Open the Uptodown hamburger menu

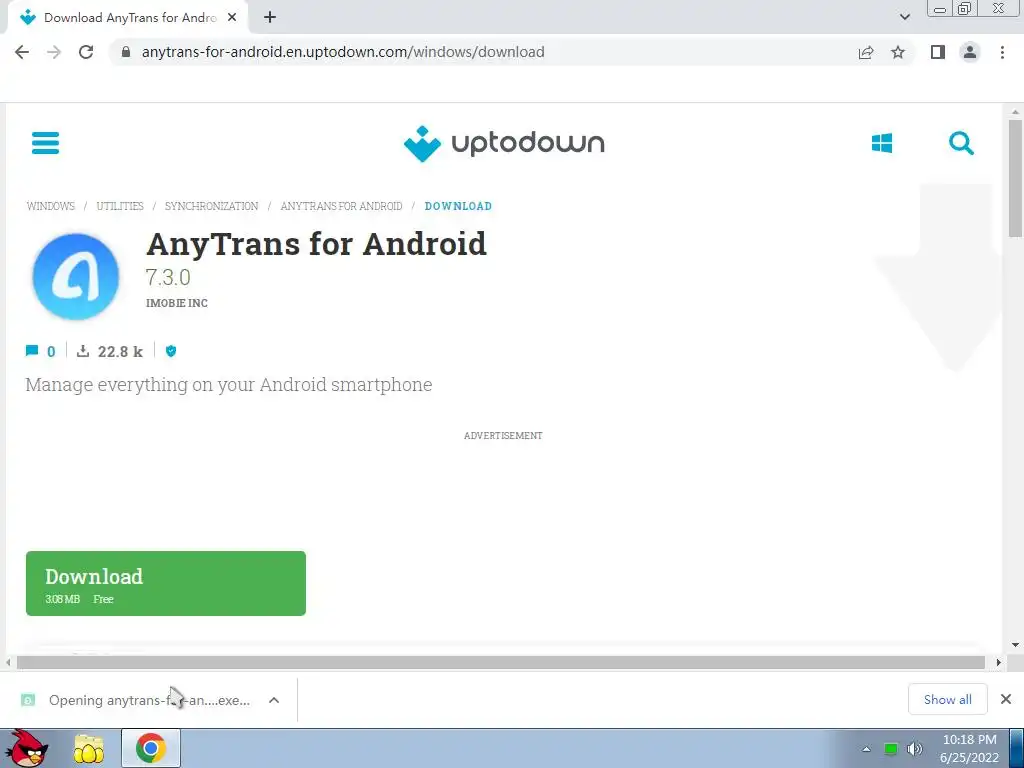45,142
